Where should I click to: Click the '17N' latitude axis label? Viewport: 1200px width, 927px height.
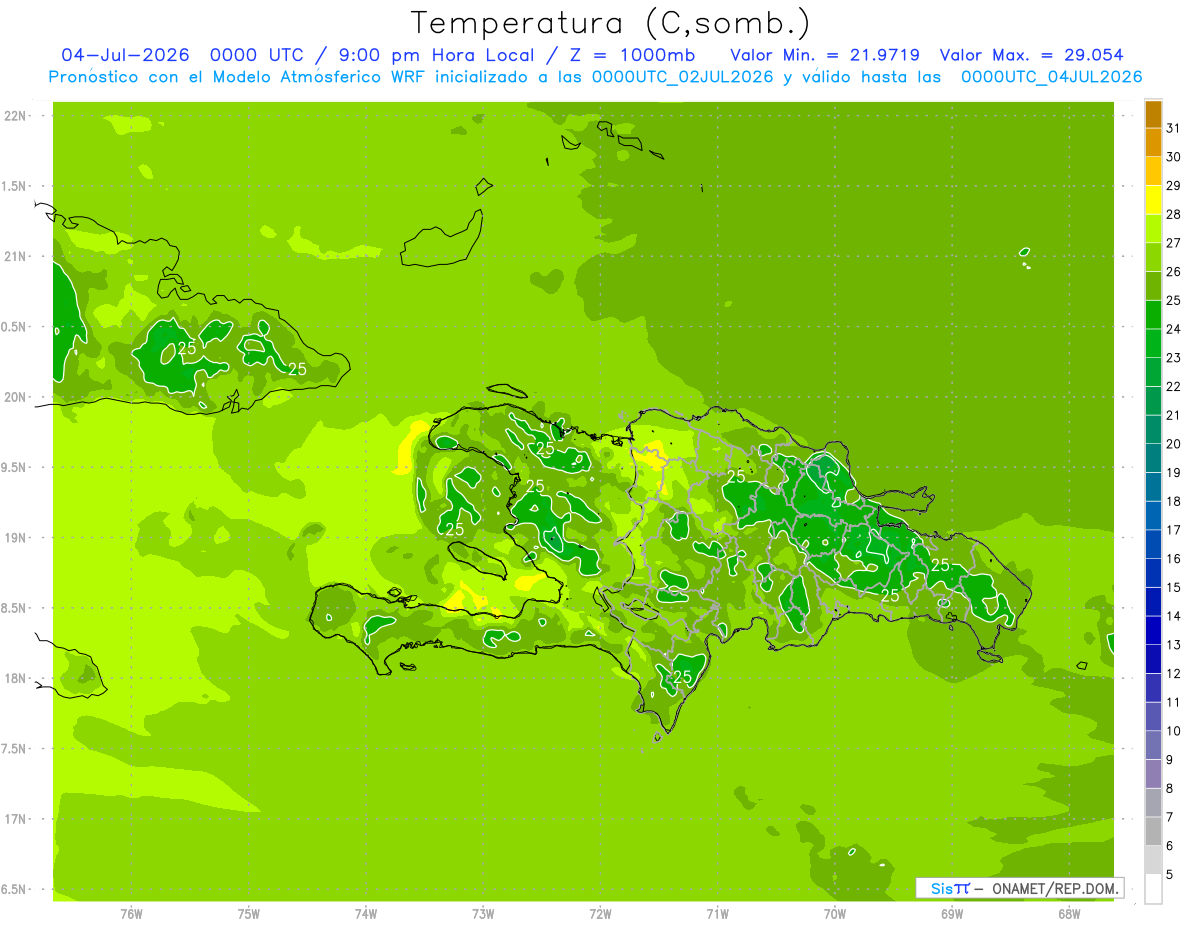[15, 819]
